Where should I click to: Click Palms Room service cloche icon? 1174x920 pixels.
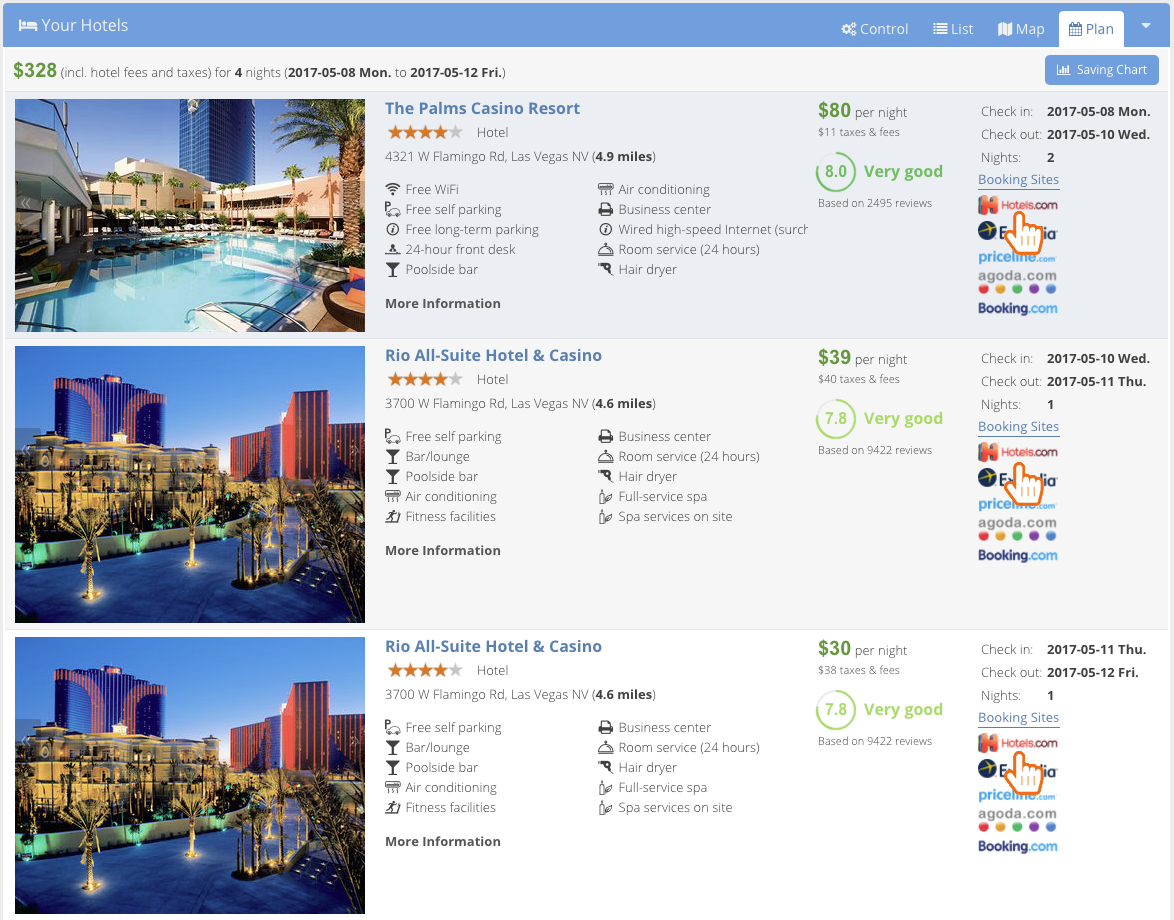(x=606, y=249)
